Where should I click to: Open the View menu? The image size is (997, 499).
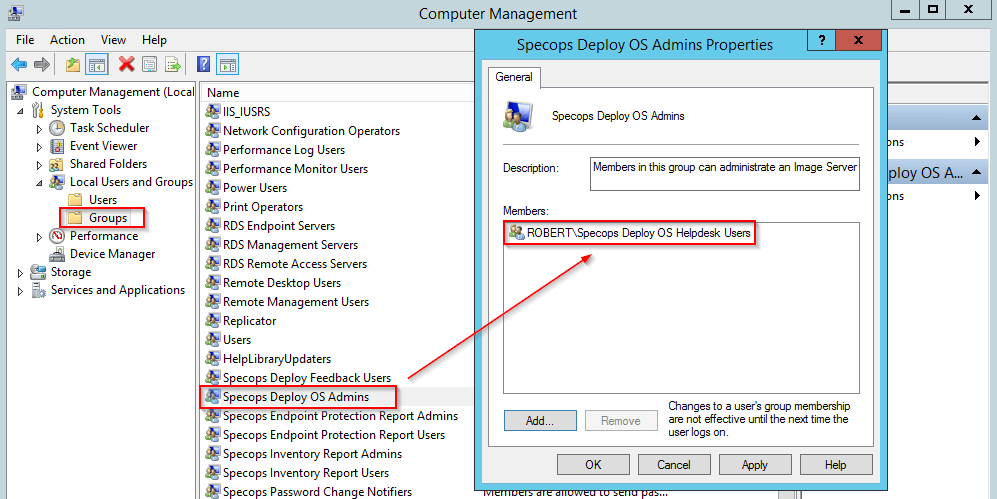(113, 39)
